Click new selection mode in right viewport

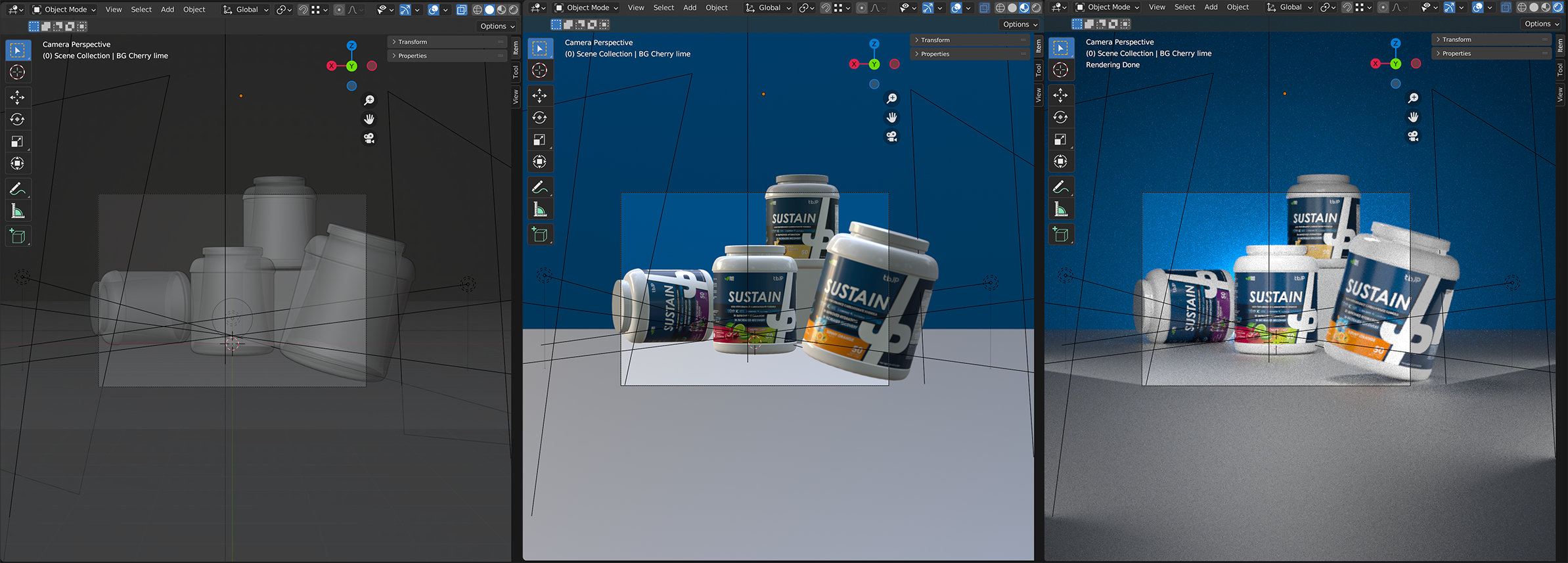coord(1077,24)
